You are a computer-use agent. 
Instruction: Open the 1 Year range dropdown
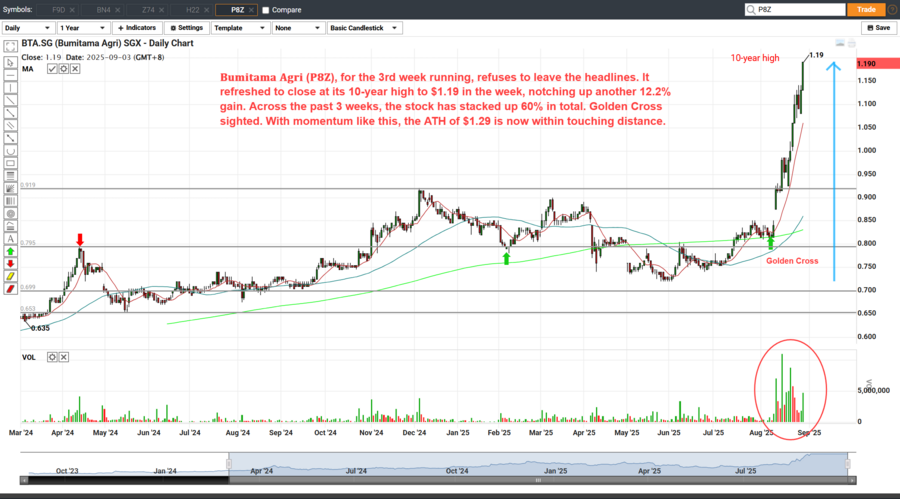[x=83, y=28]
